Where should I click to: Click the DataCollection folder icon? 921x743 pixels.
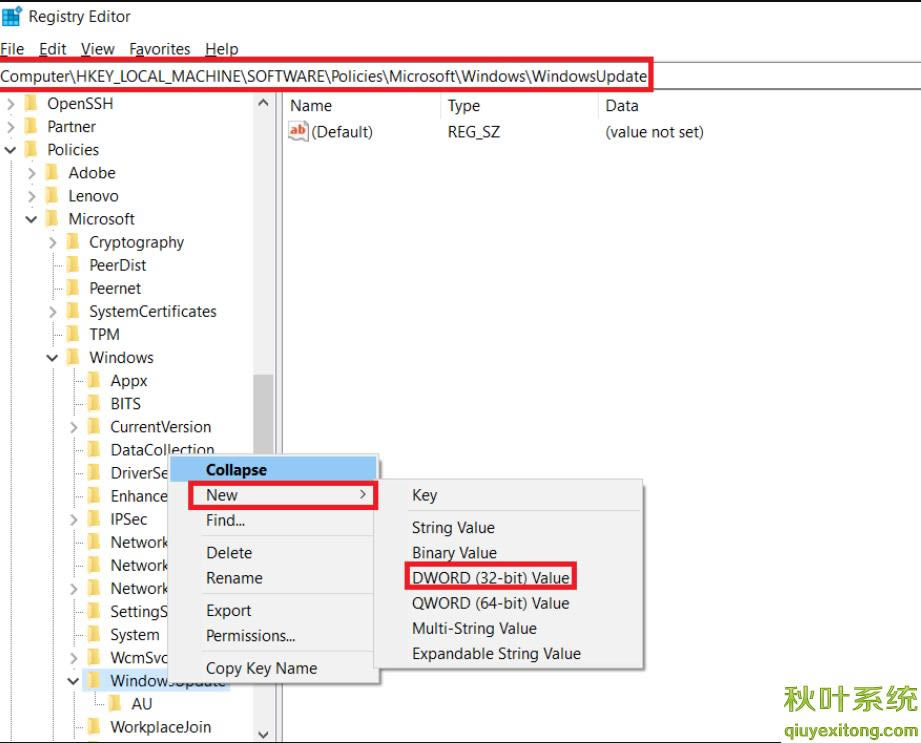[94, 450]
